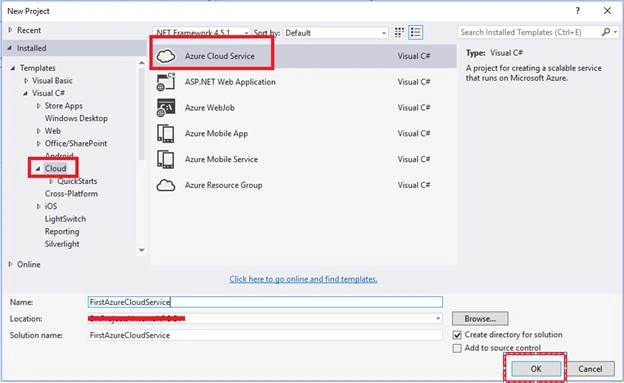Collapse the Installed section
The image size is (624, 383).
point(10,48)
